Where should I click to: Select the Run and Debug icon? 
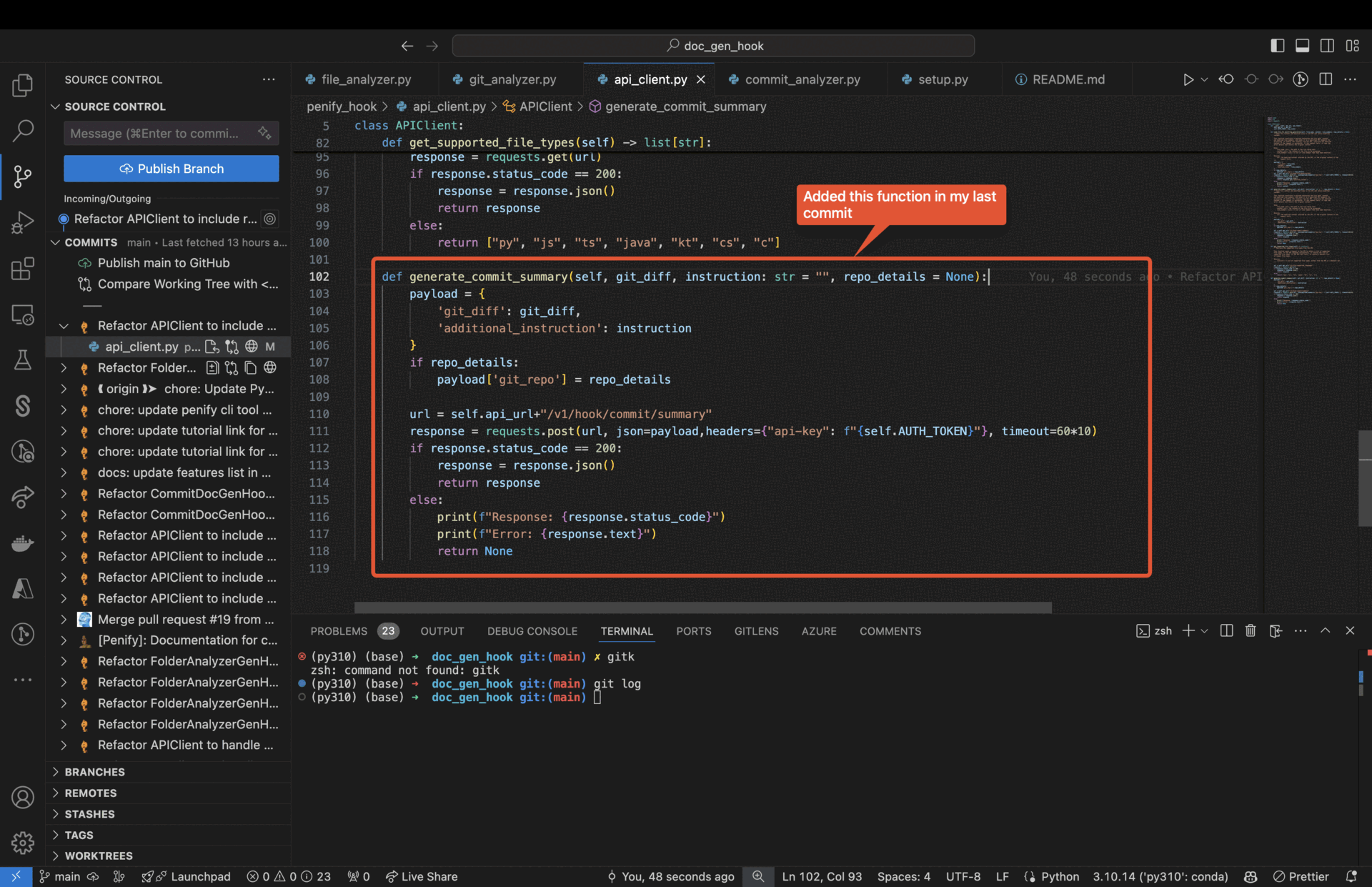click(x=24, y=222)
